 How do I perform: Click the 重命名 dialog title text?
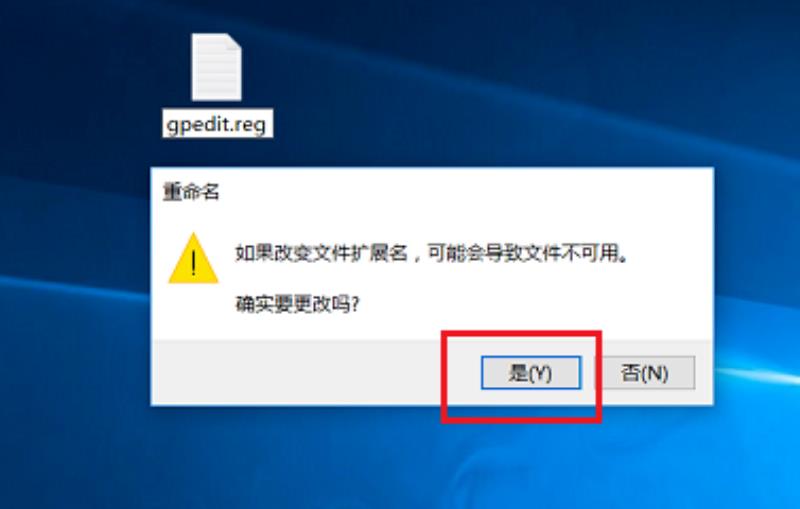click(x=191, y=192)
